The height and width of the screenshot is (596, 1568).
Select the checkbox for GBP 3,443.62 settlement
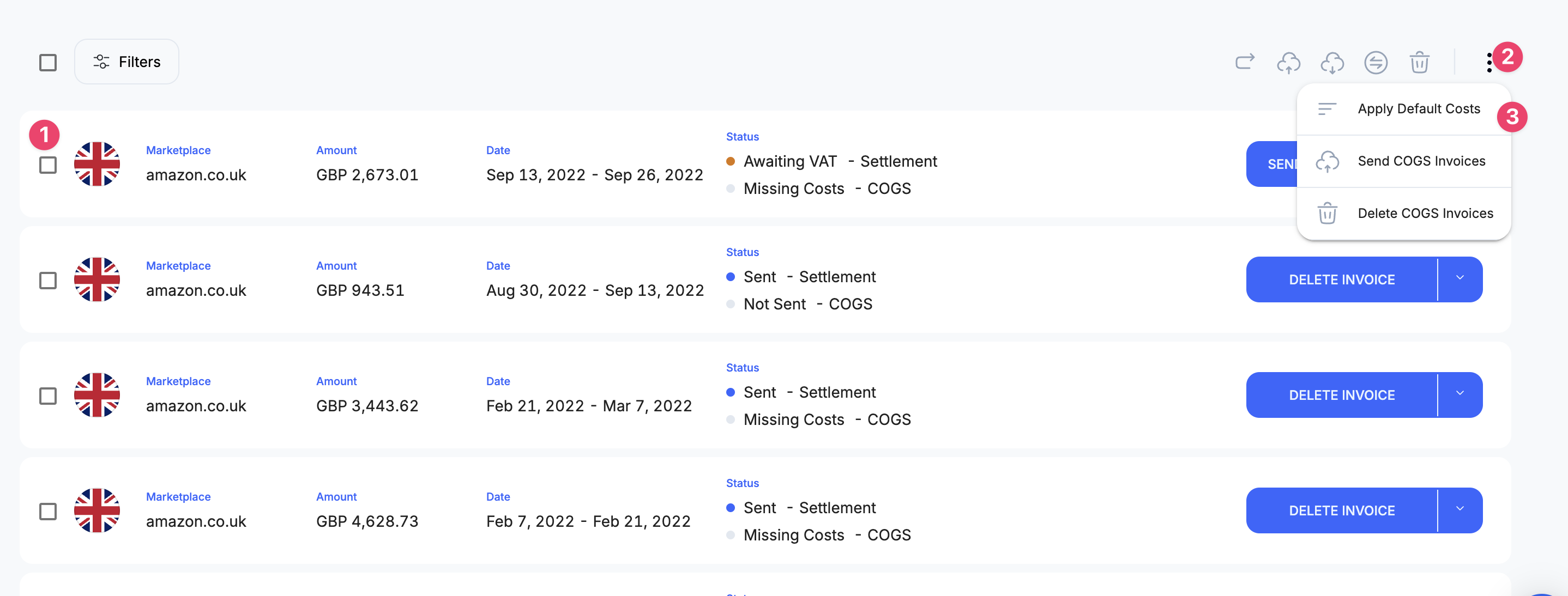point(48,396)
